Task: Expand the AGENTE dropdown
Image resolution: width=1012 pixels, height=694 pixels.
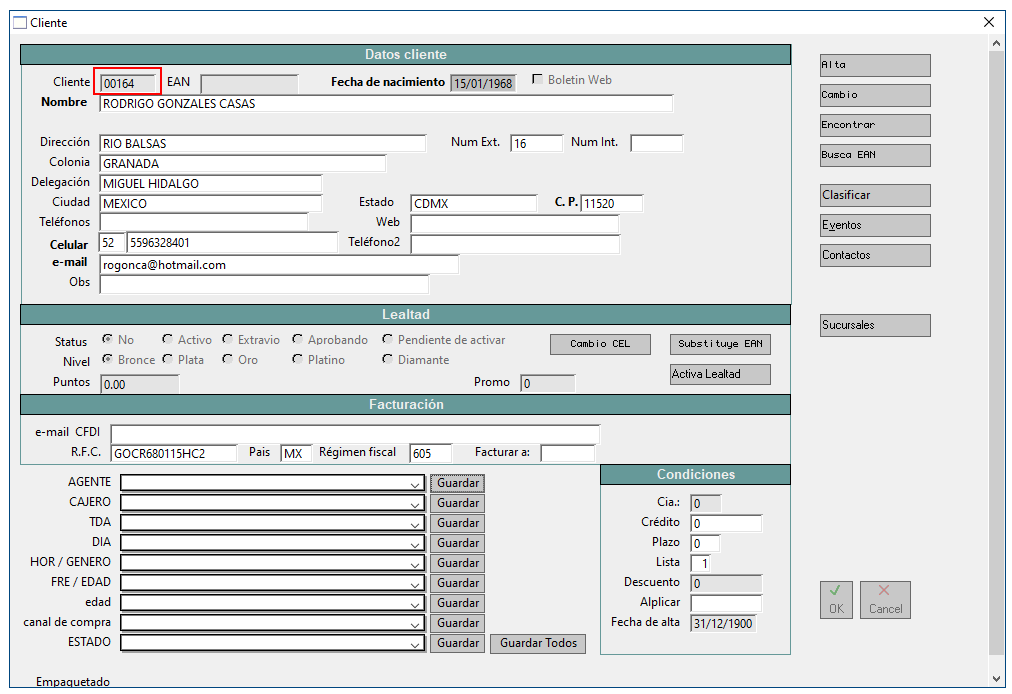Action: (415, 484)
